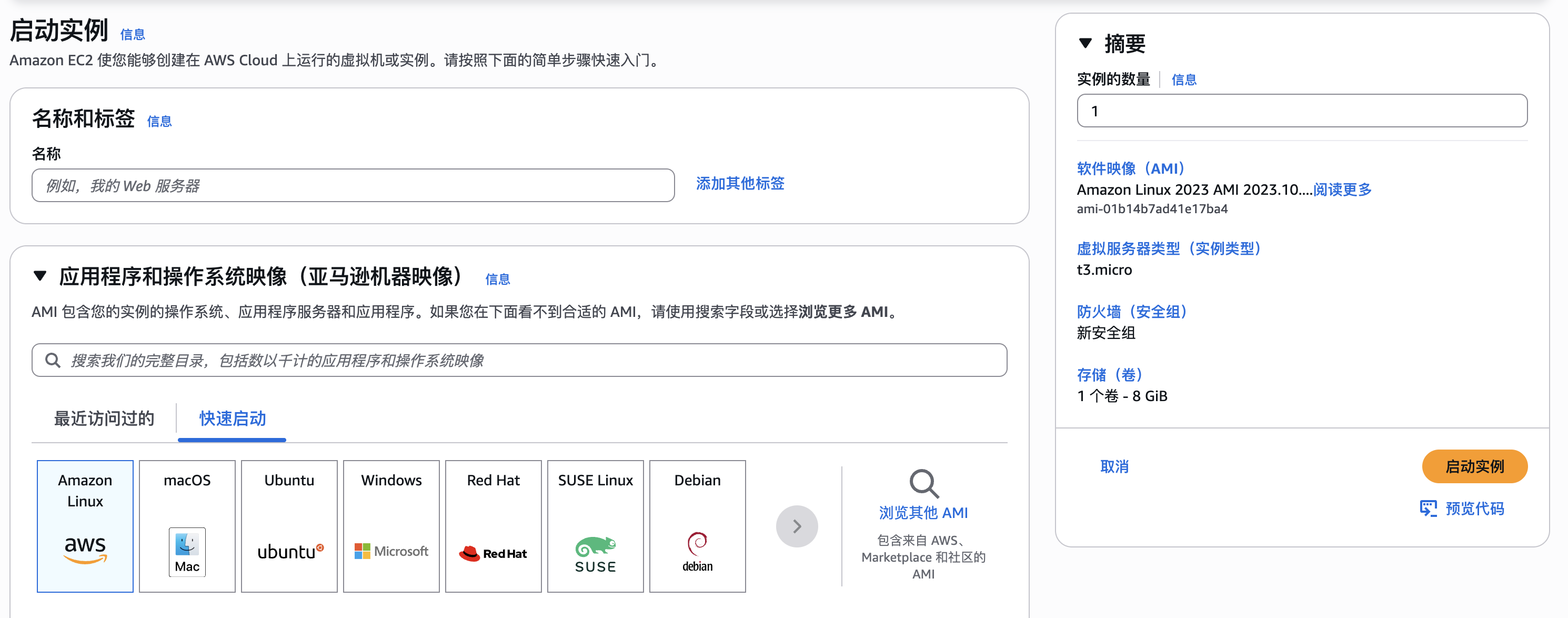Select the Debian AMI card
The width and height of the screenshot is (1568, 618).
698,526
